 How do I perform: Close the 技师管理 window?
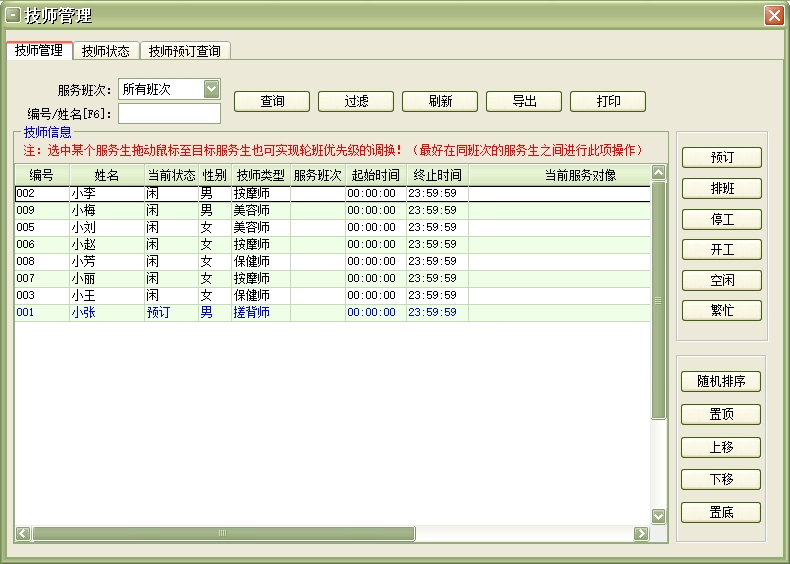pyautogui.click(x=773, y=16)
